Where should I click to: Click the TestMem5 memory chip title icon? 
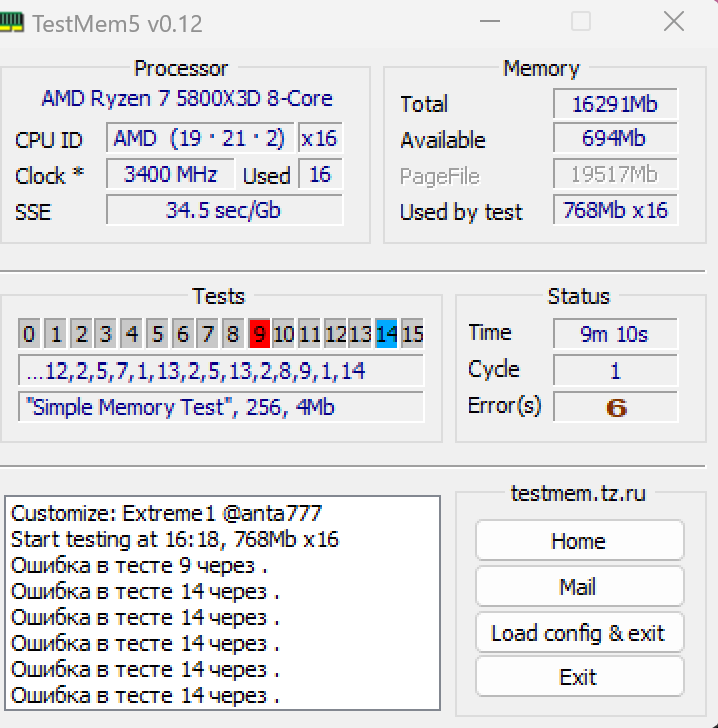[11, 22]
